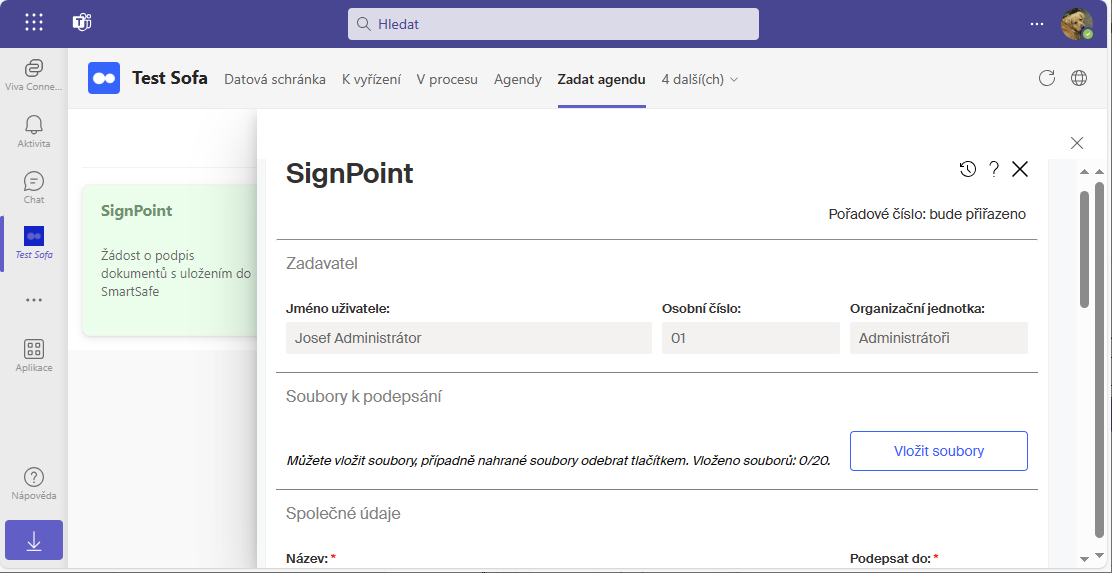Image resolution: width=1112 pixels, height=573 pixels.
Task: Click the Zadavatel section heading
Action: (322, 263)
